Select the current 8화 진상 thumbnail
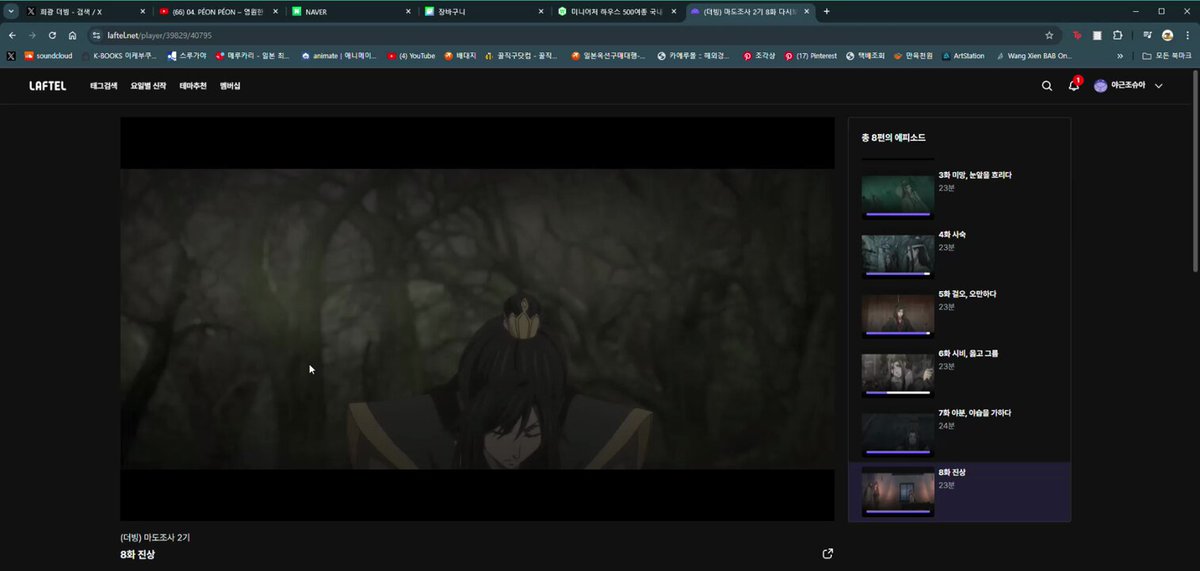The image size is (1200, 571). tap(898, 493)
